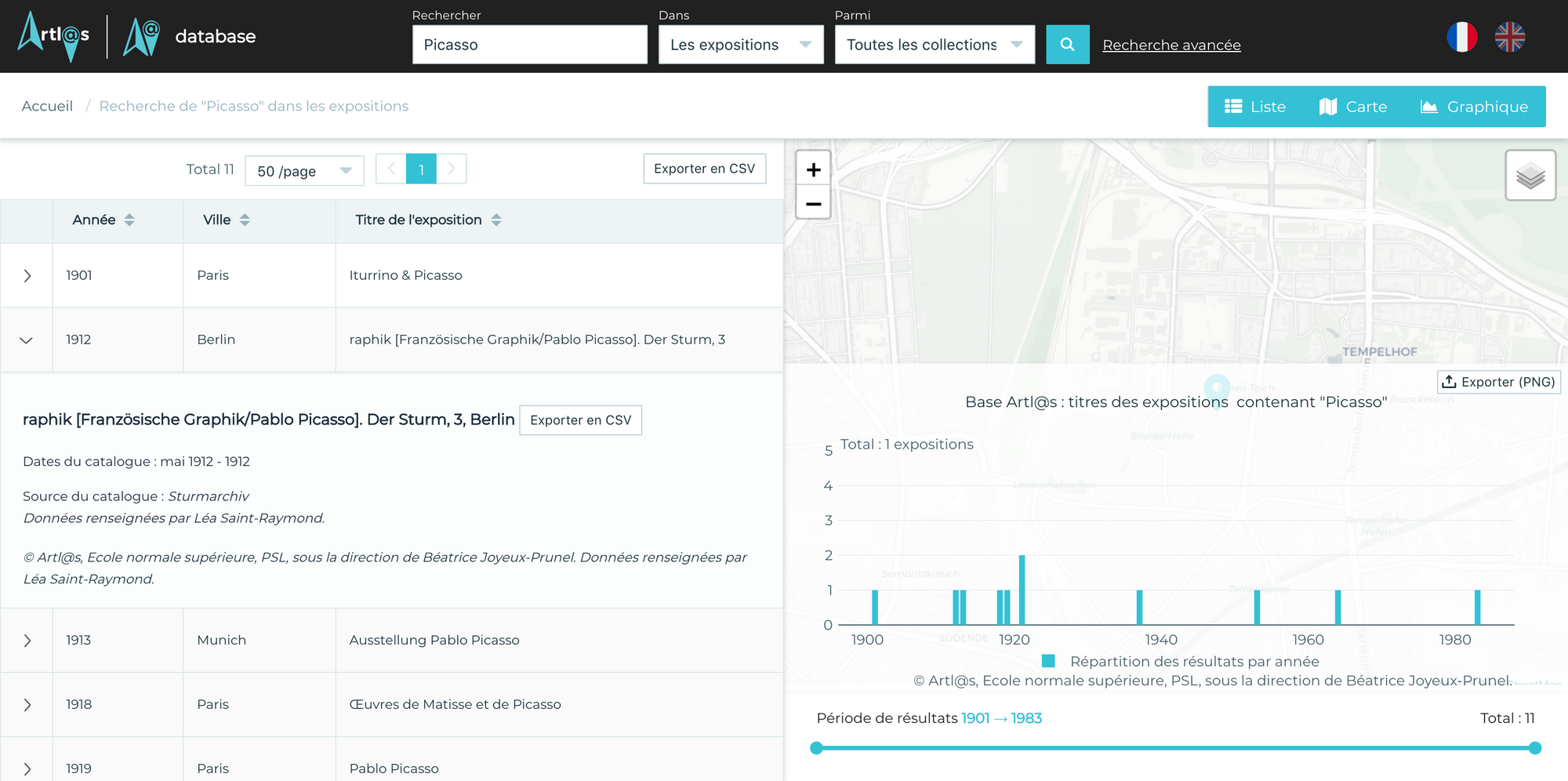Click the magnifying glass search button
The width and height of the screenshot is (1568, 781).
click(x=1067, y=45)
